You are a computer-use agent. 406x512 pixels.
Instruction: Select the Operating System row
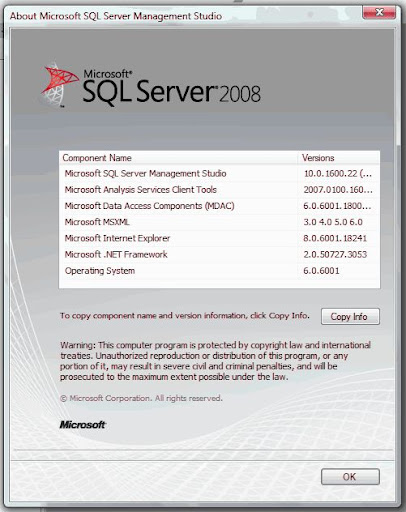(x=219, y=271)
